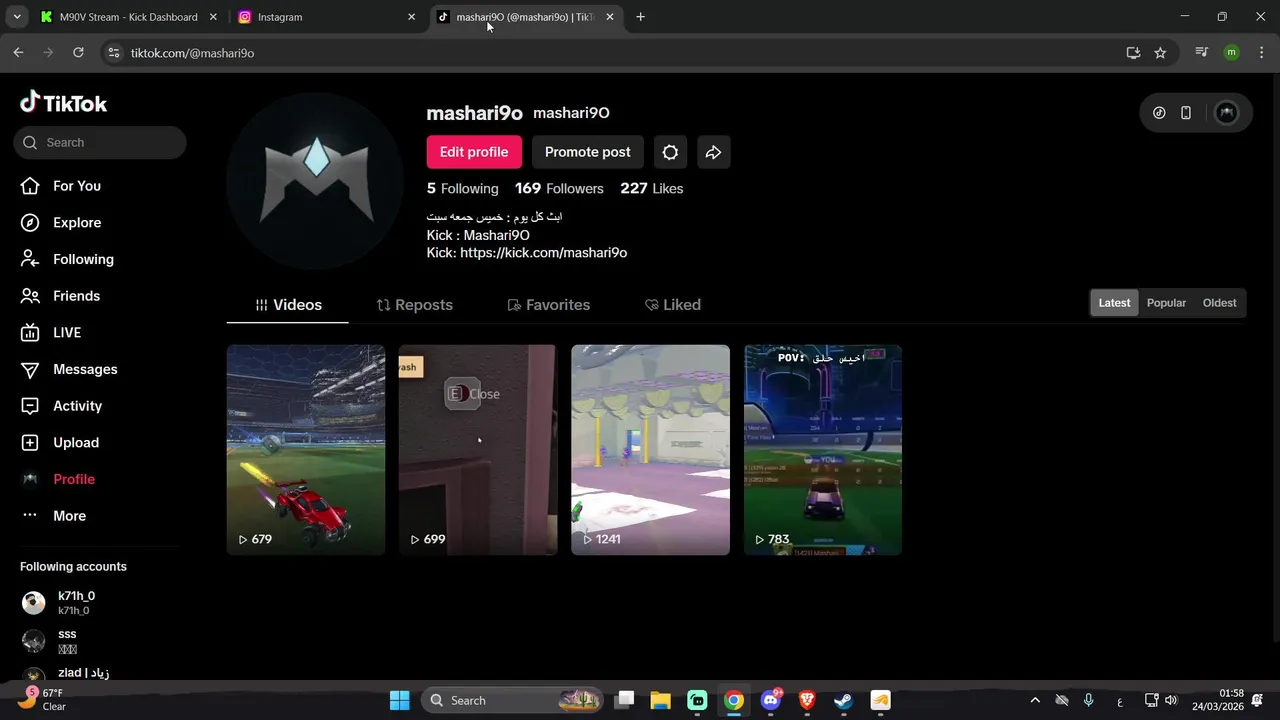The width and height of the screenshot is (1280, 720).
Task: Open video with 699 views
Action: (478, 450)
